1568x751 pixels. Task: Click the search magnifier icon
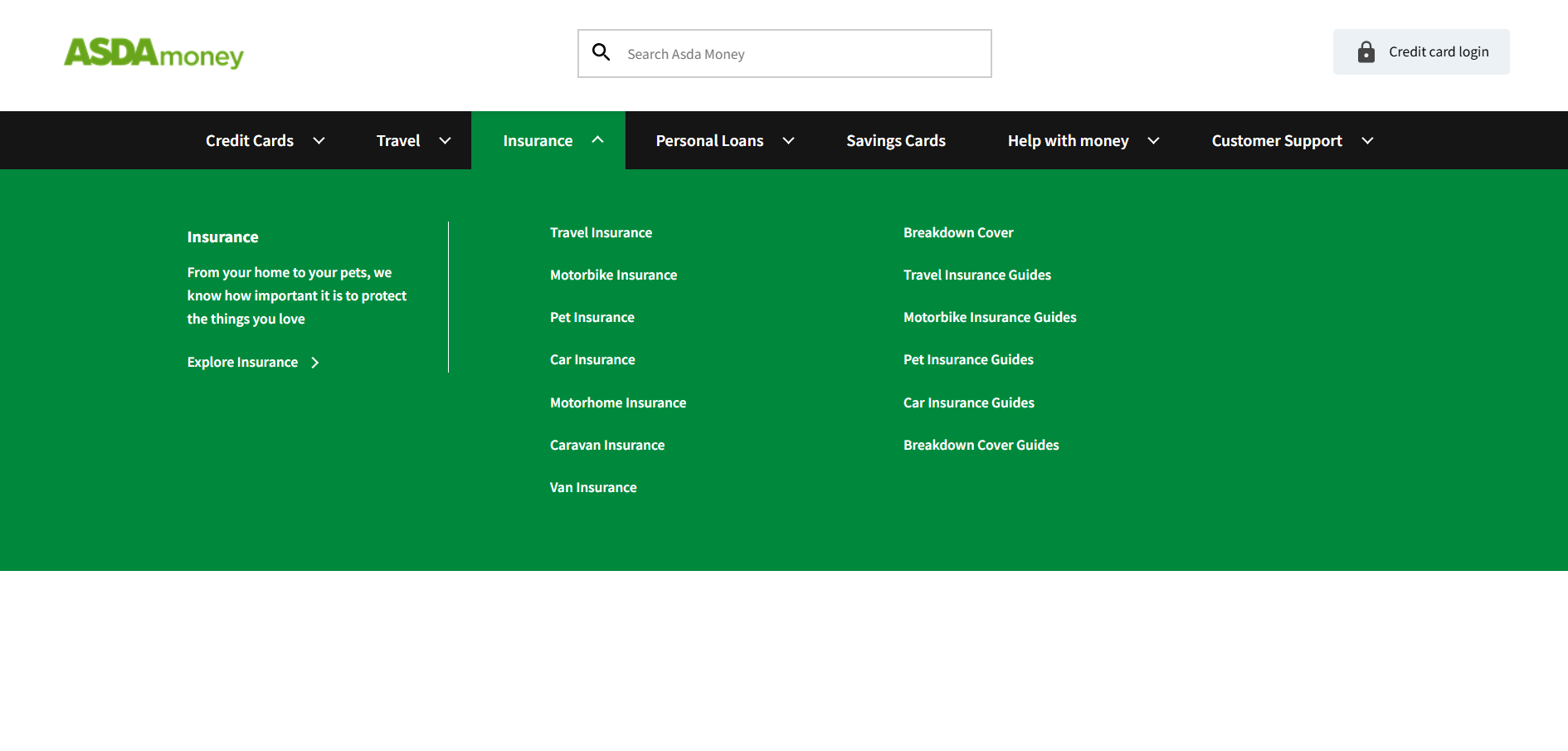601,53
